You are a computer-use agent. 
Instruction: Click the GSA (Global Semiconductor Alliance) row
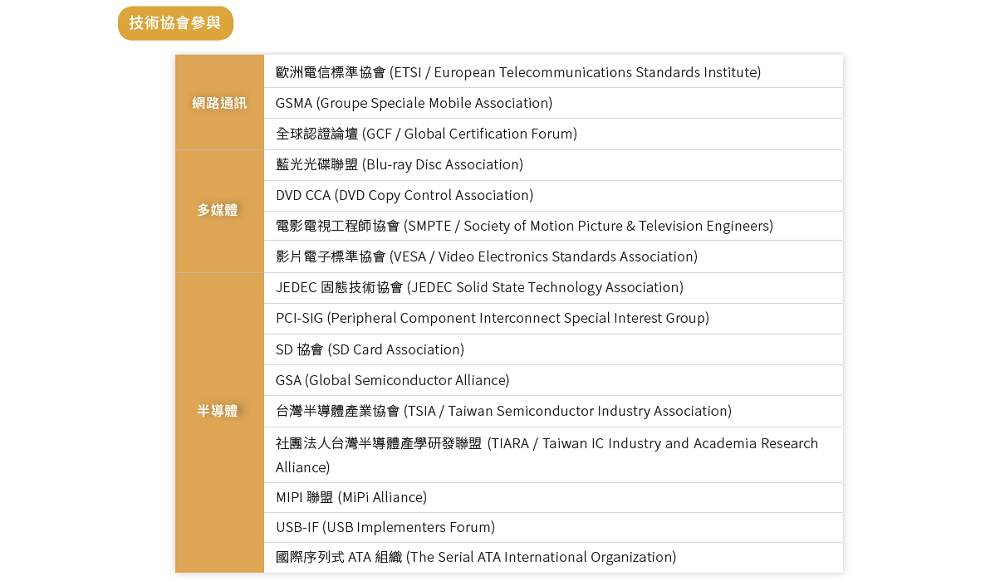pos(553,380)
